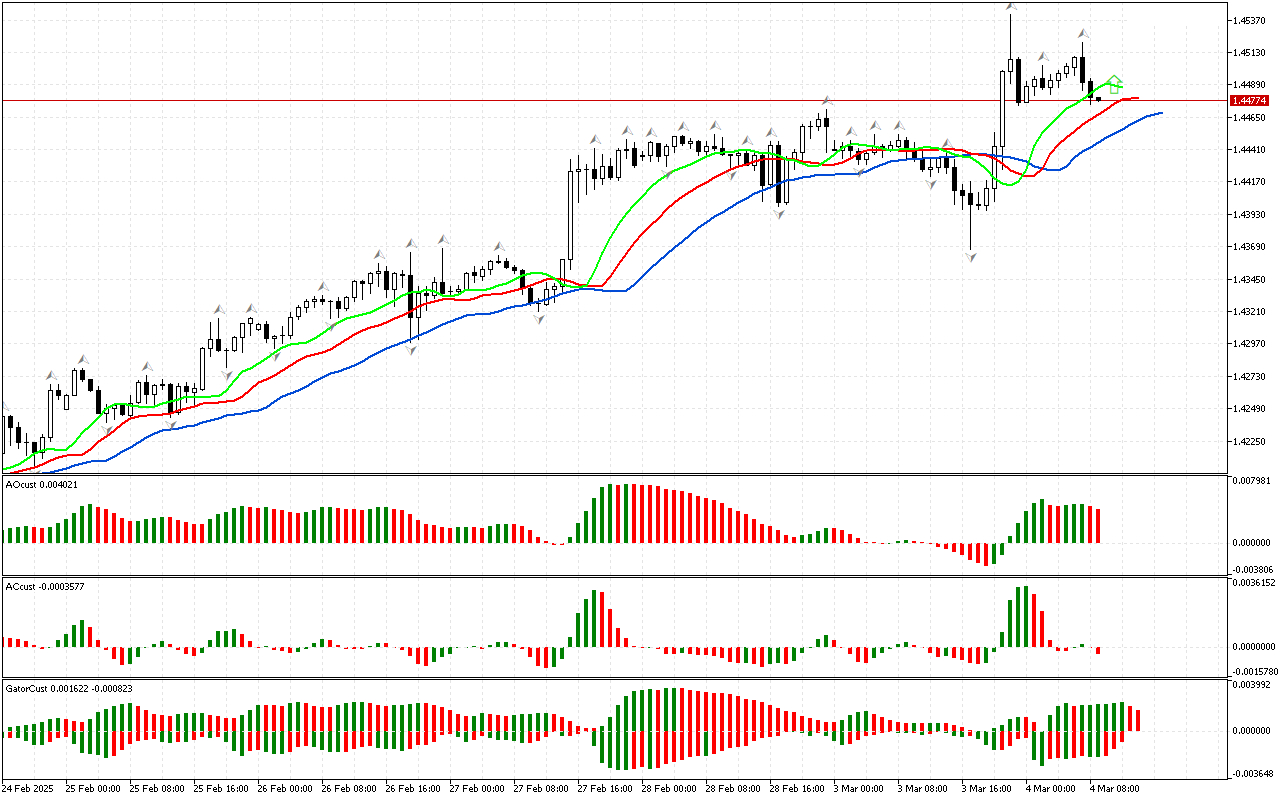This screenshot has width=1280, height=800.
Task: Click the 0.007981 AOcust scale value
Action: point(1251,480)
